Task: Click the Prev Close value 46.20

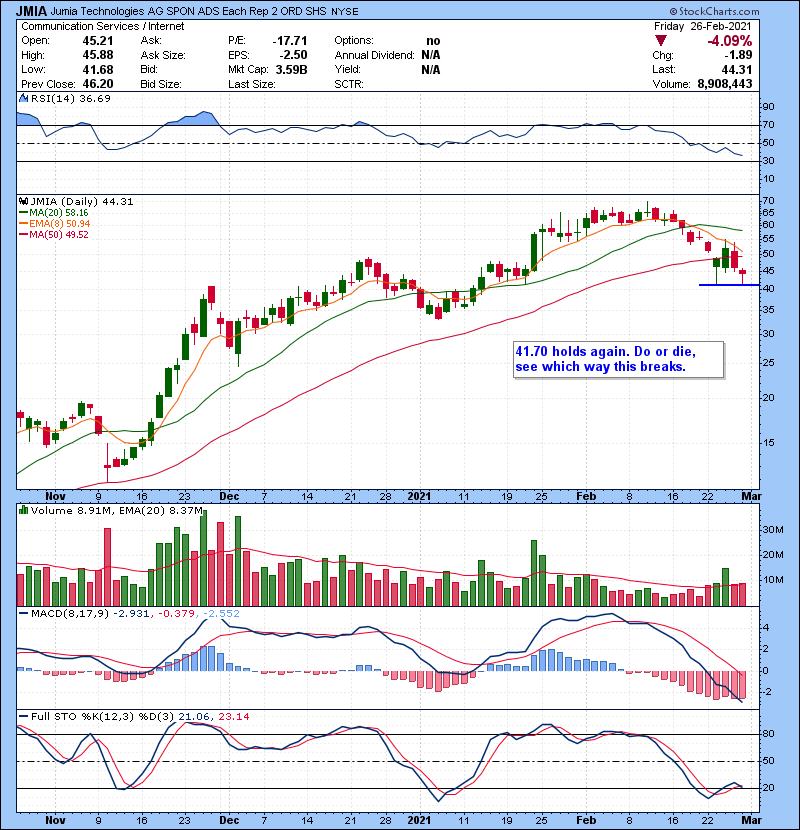Action: tap(98, 84)
